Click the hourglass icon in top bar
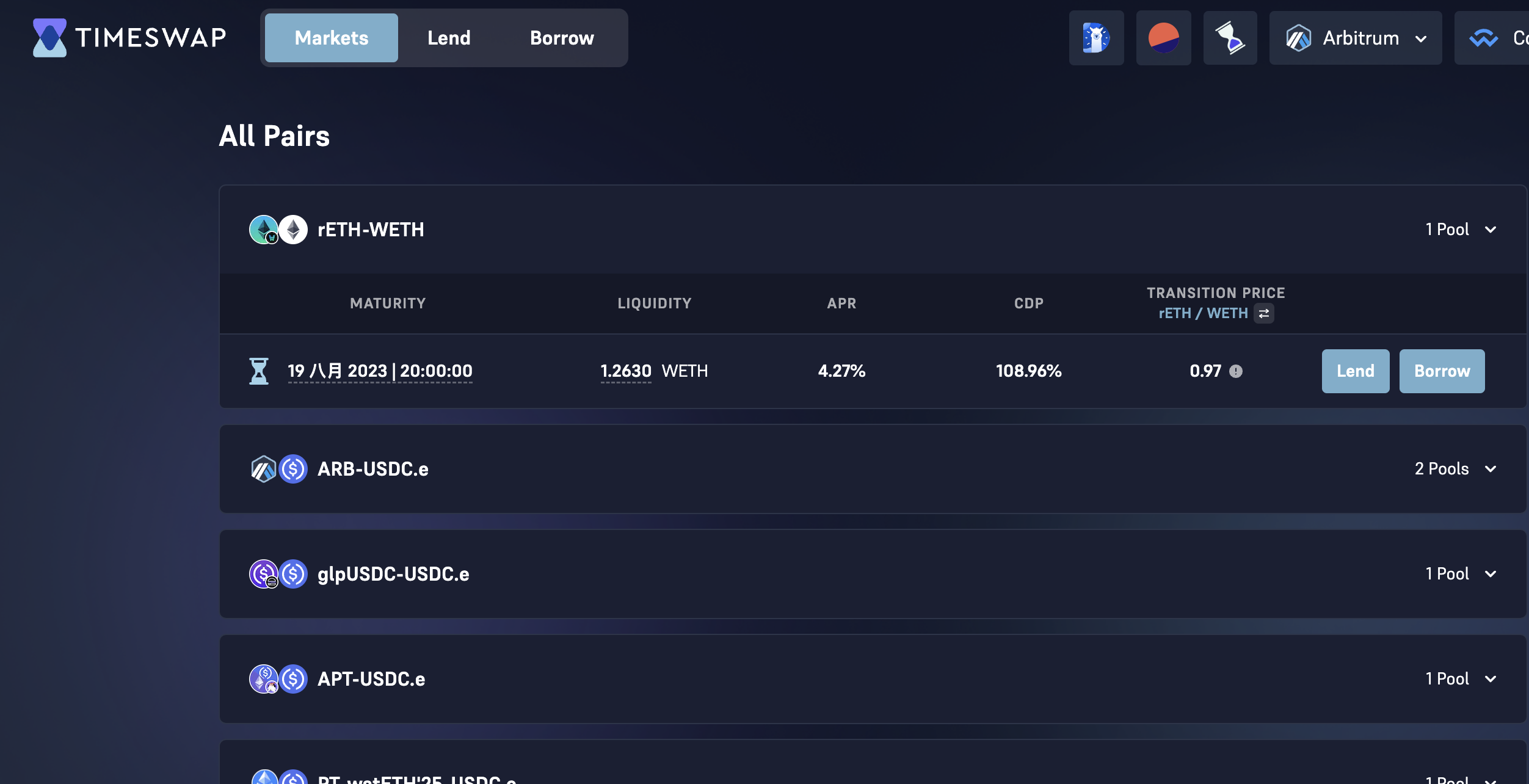This screenshot has height=784, width=1529. pyautogui.click(x=1230, y=38)
